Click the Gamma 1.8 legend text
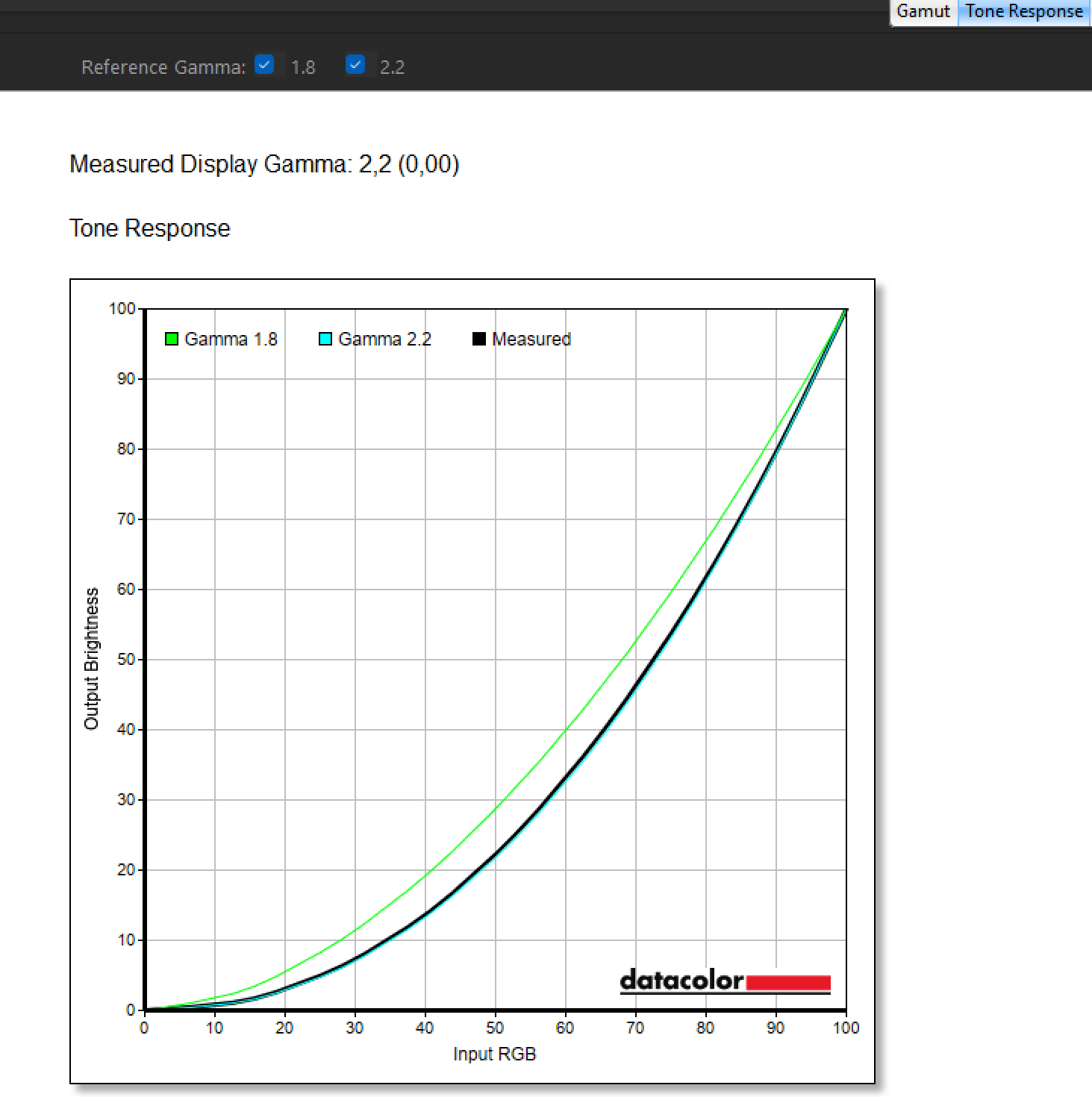1092x1097 pixels. (x=231, y=340)
